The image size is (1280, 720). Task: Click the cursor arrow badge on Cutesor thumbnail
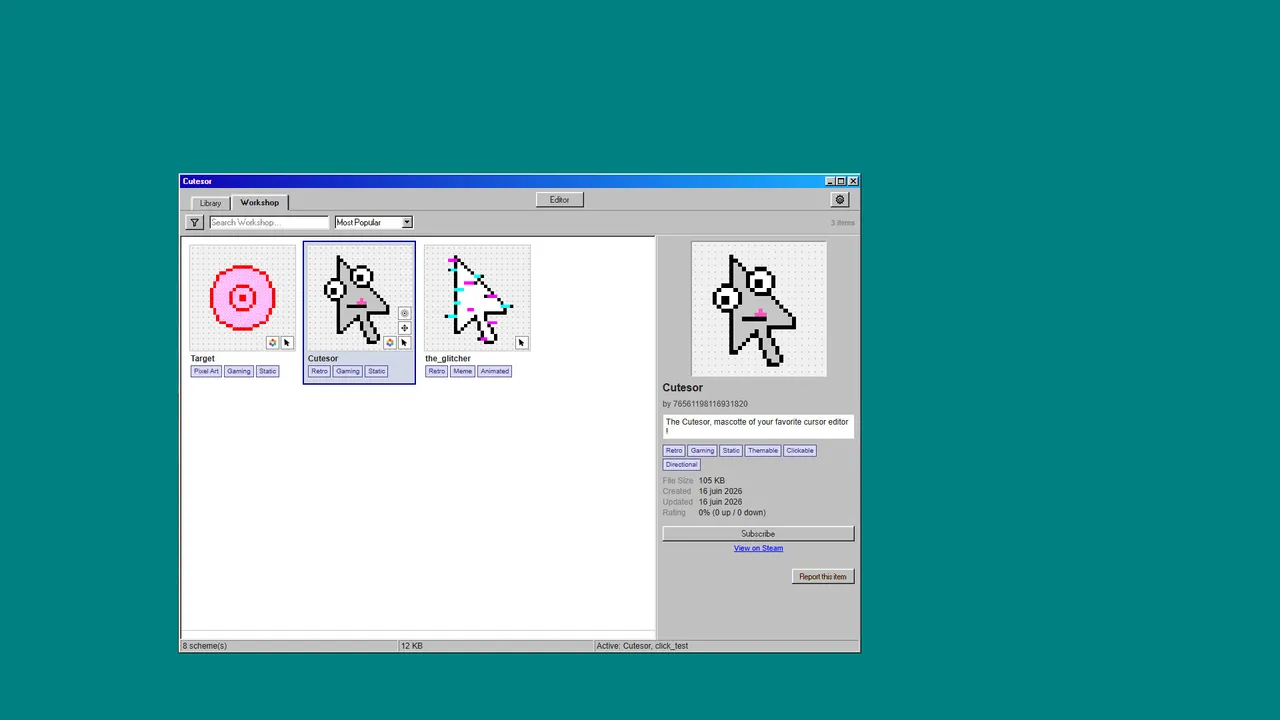(404, 343)
